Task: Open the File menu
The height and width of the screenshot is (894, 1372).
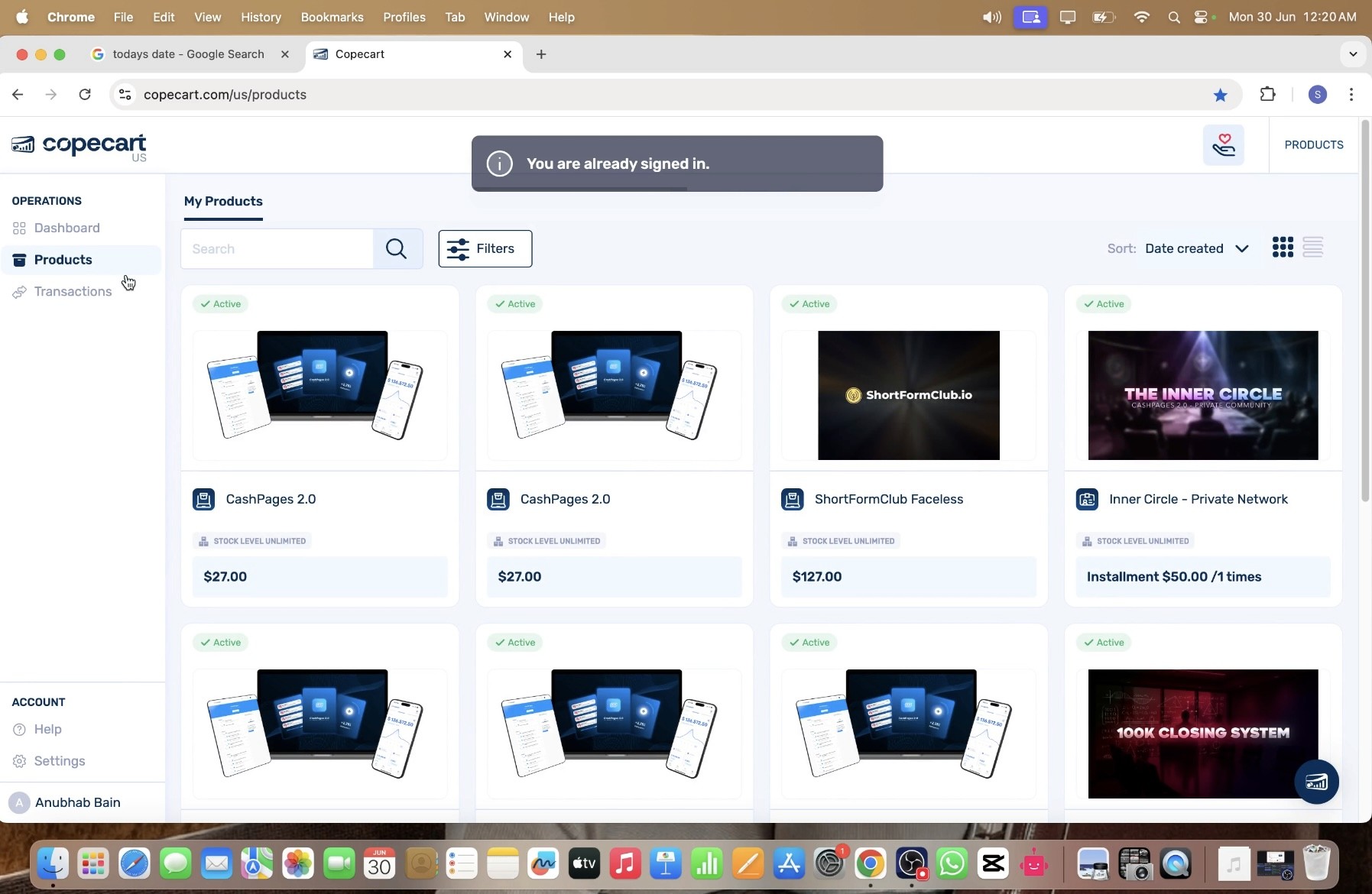Action: (x=123, y=17)
